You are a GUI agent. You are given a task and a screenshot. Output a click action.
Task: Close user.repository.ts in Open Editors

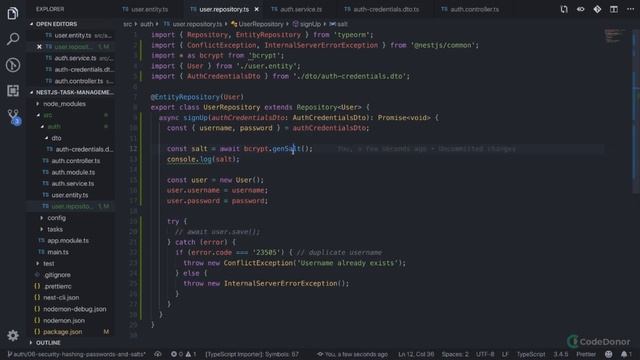(x=39, y=47)
